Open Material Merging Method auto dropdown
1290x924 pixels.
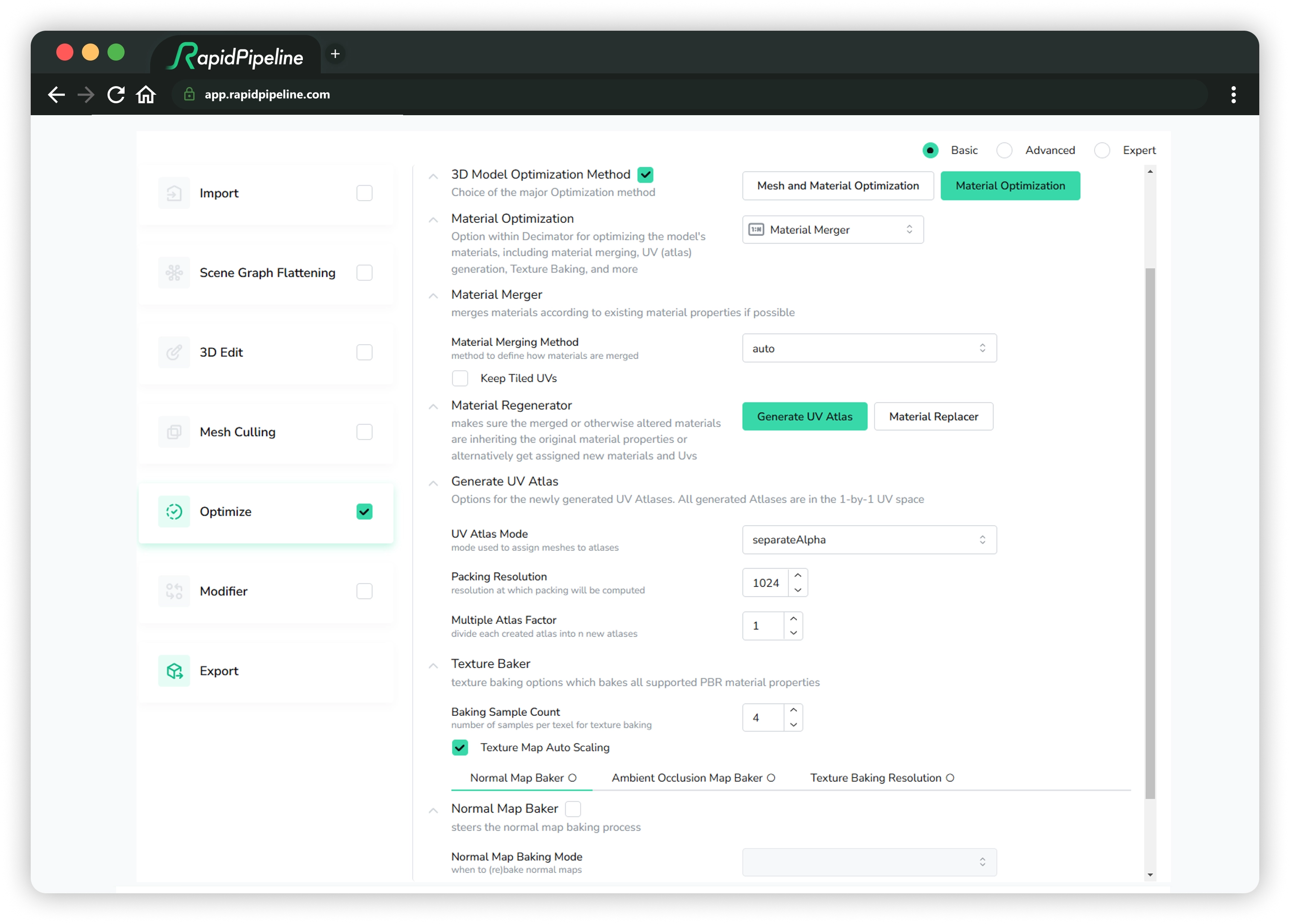click(x=869, y=348)
